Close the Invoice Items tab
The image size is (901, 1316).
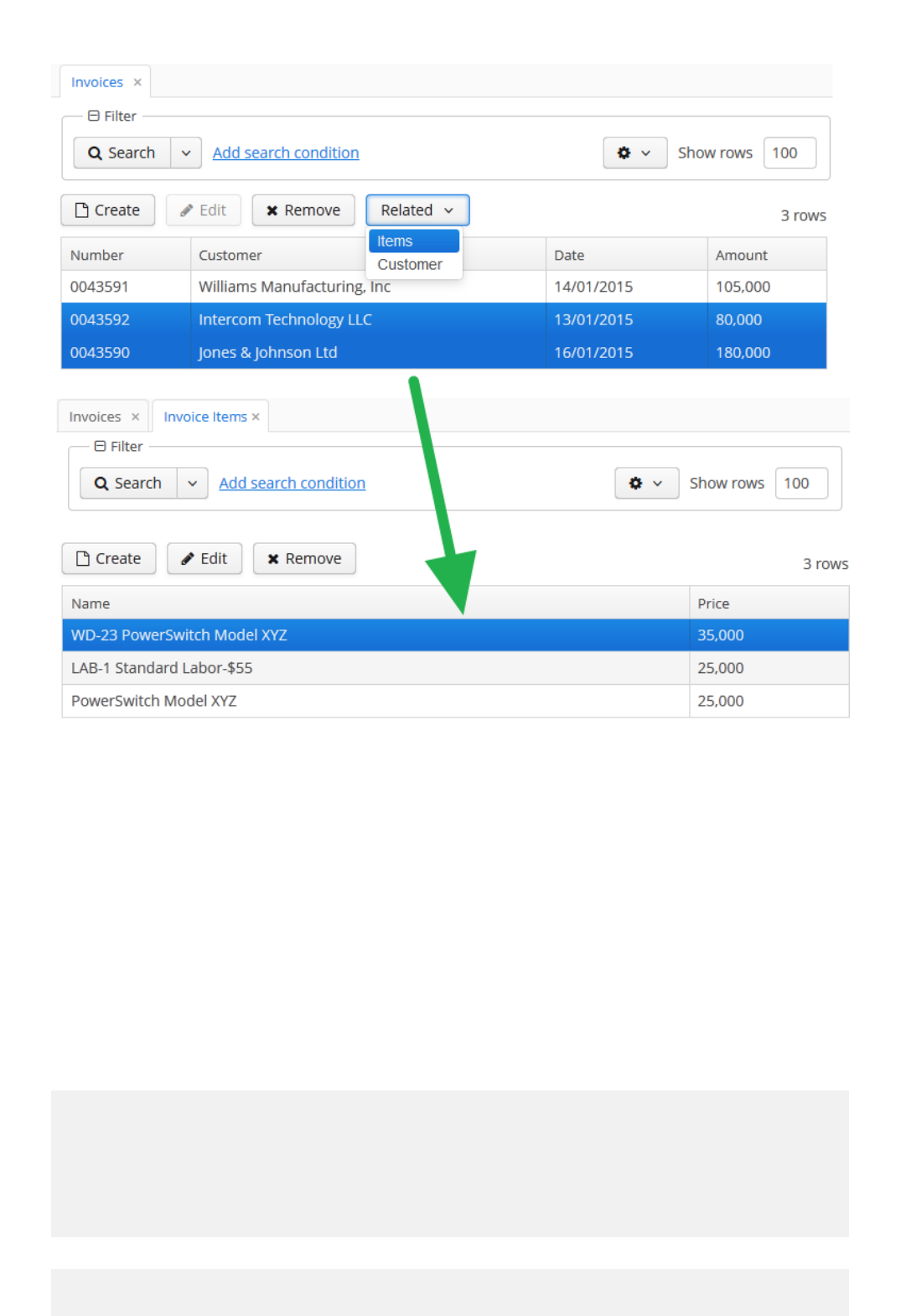coord(256,417)
